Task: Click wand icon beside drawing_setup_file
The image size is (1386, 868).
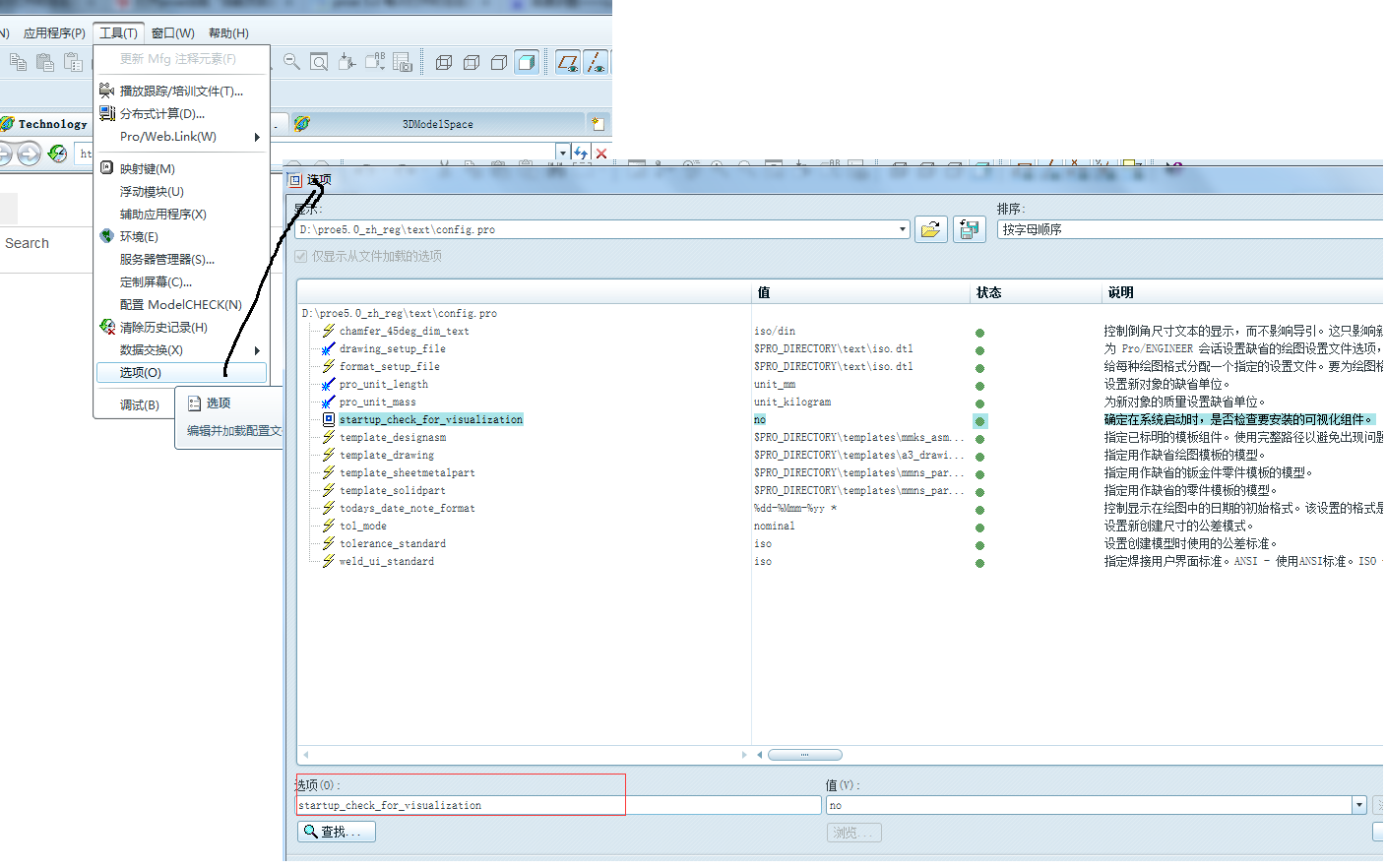Action: tap(329, 348)
